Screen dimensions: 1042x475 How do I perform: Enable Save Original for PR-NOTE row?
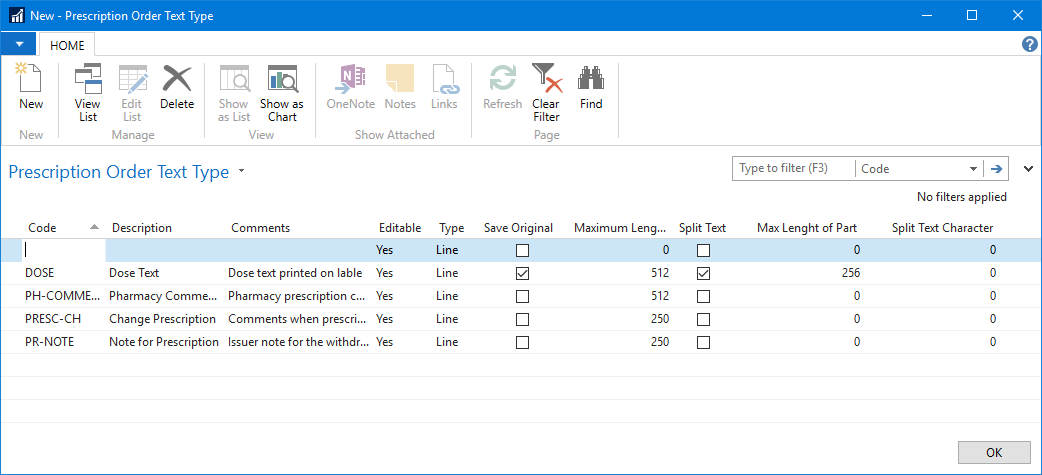(x=522, y=342)
